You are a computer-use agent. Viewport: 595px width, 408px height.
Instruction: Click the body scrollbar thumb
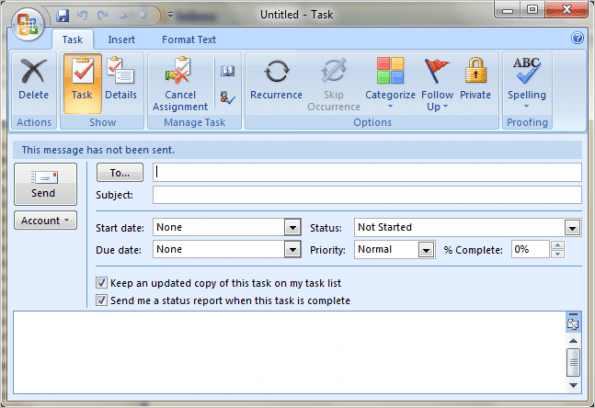[573, 362]
